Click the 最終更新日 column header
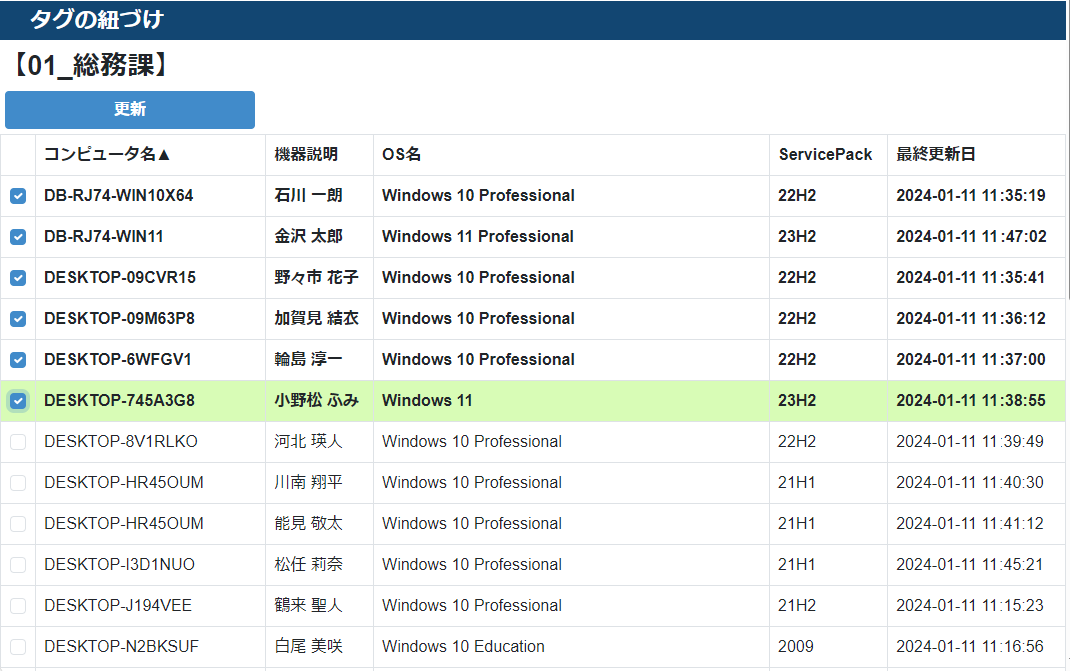 coord(936,154)
